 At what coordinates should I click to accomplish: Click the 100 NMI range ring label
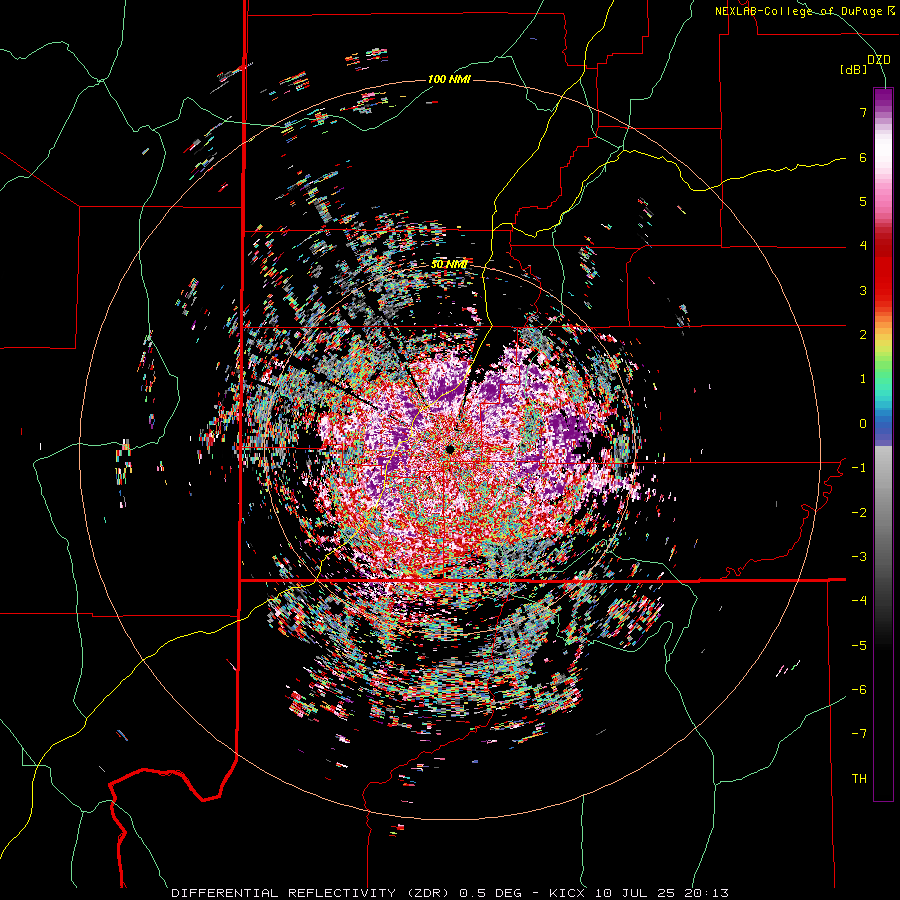(449, 79)
